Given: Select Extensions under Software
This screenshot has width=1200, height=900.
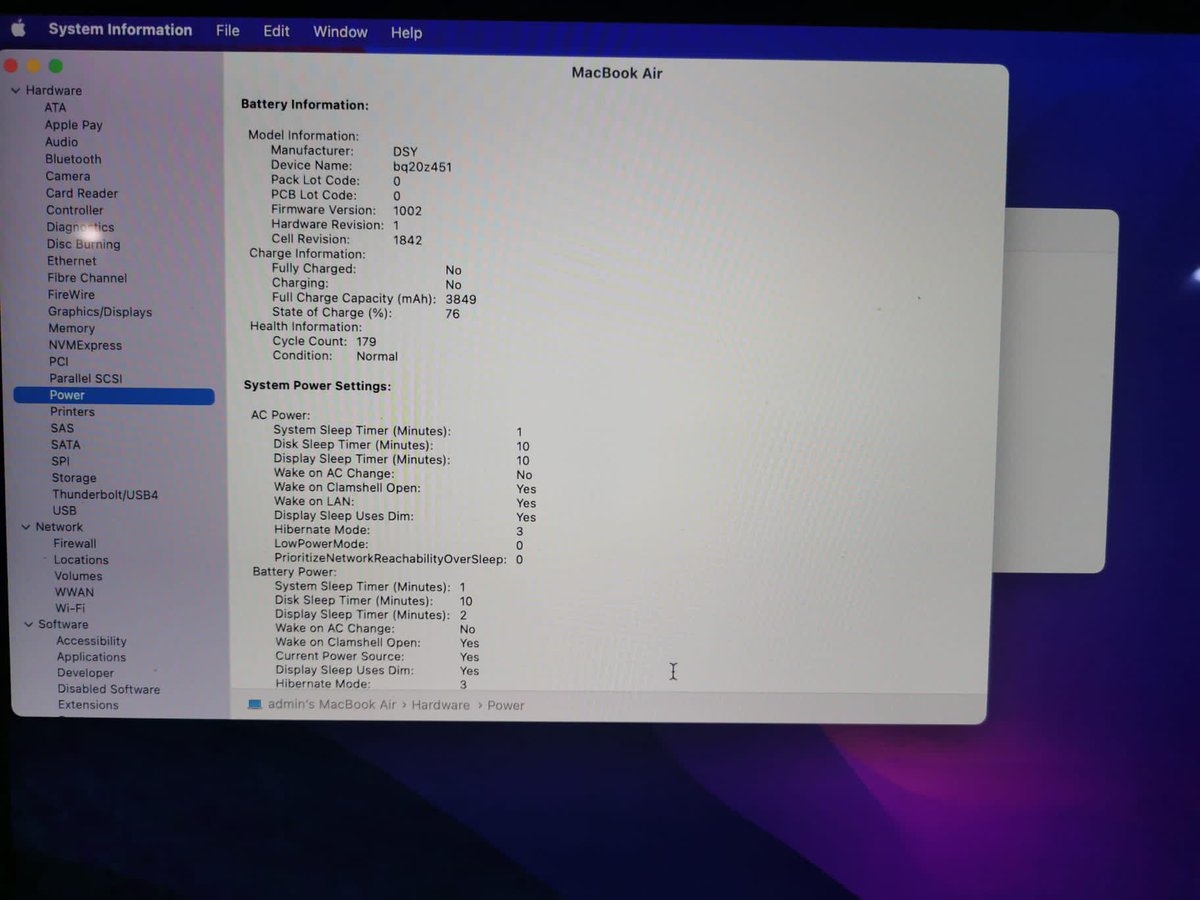Looking at the screenshot, I should (x=88, y=705).
